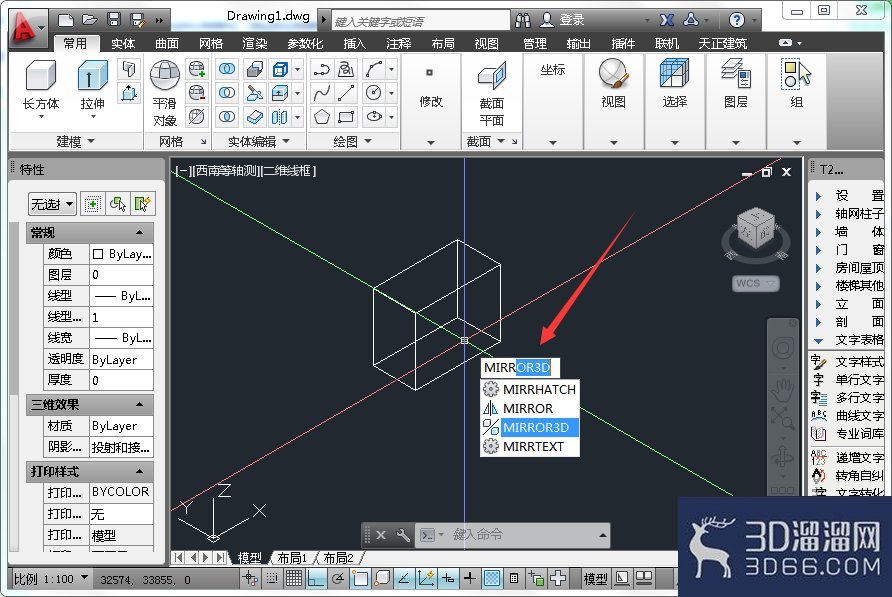Click the 模型 button in status bar
Viewport: 892px width, 597px height.
[596, 579]
